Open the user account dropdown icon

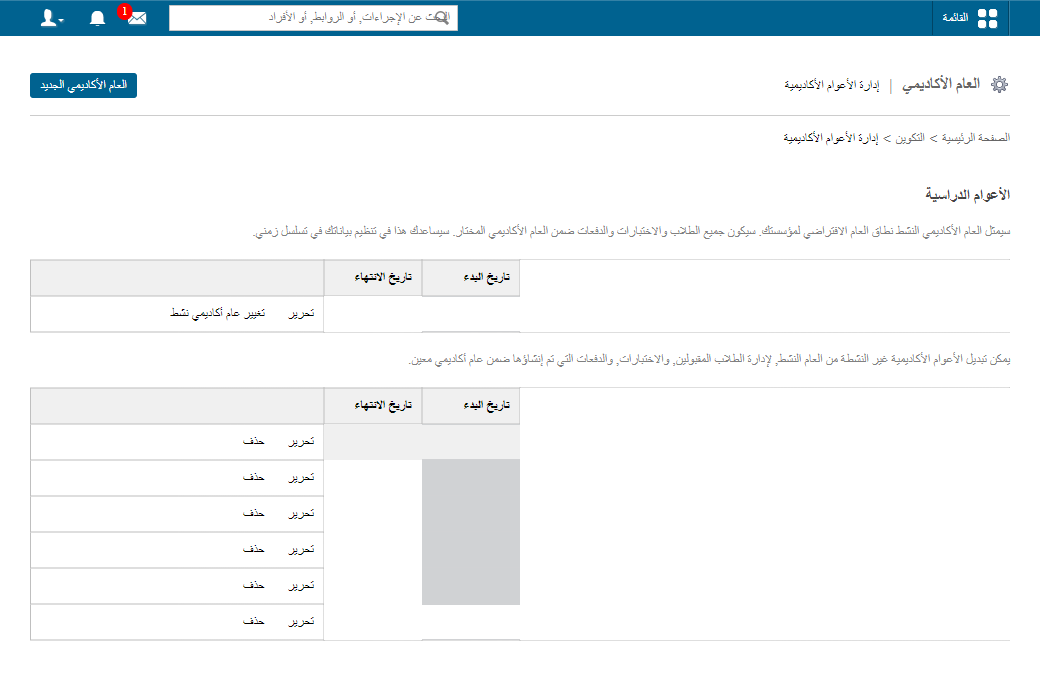coord(52,18)
